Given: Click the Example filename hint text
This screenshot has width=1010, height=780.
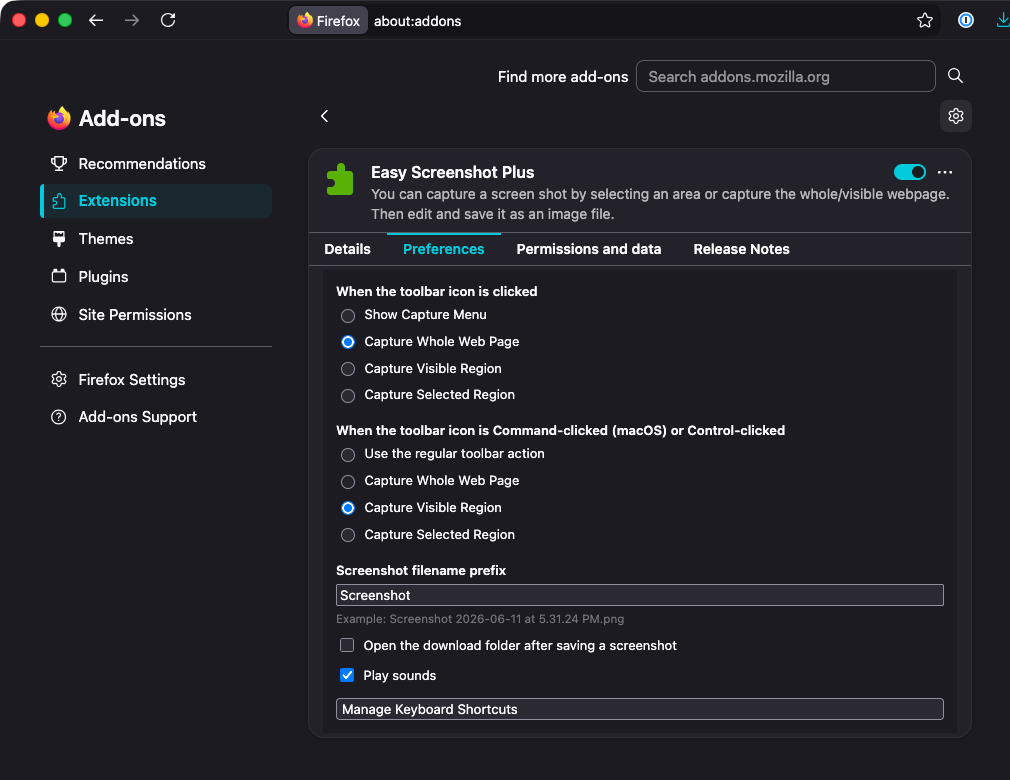Looking at the screenshot, I should (480, 619).
